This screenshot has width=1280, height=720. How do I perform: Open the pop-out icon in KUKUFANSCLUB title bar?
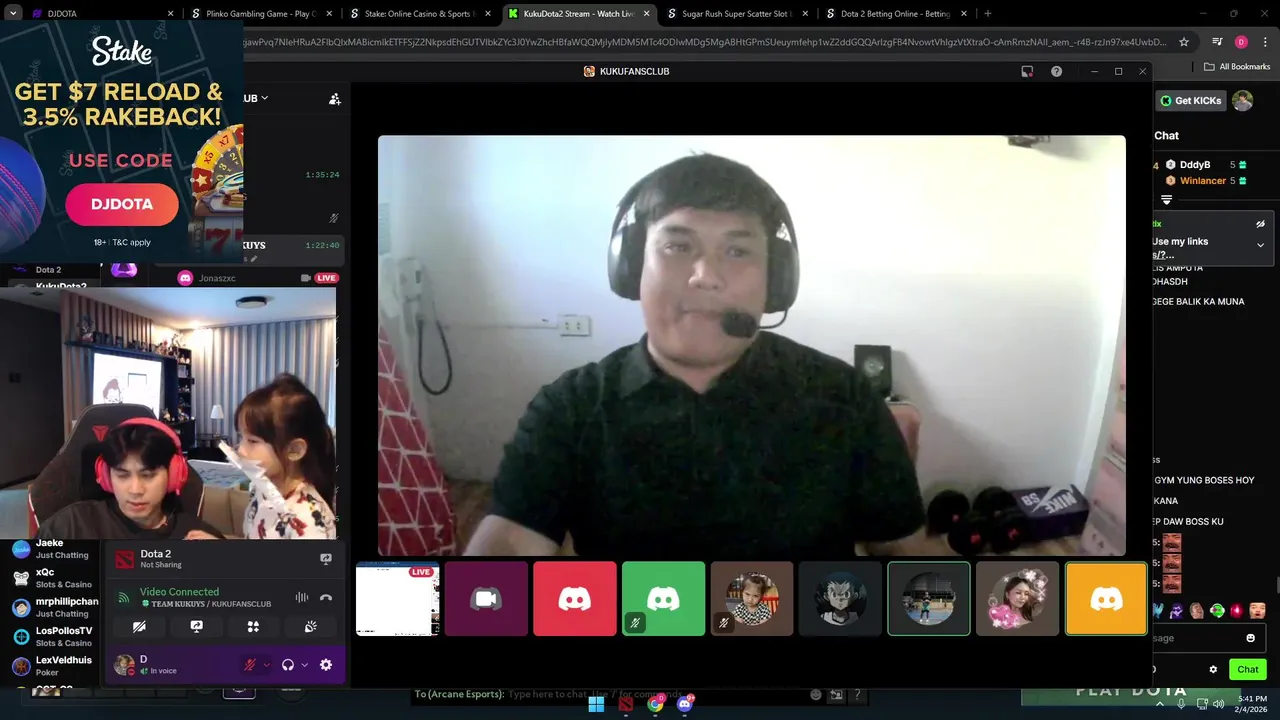1027,71
